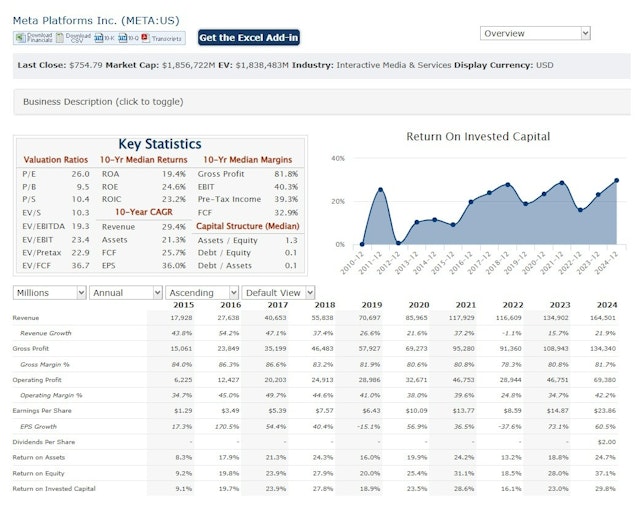Click the Operating Profit row label
The width and height of the screenshot is (640, 505).
pyautogui.click(x=37, y=380)
